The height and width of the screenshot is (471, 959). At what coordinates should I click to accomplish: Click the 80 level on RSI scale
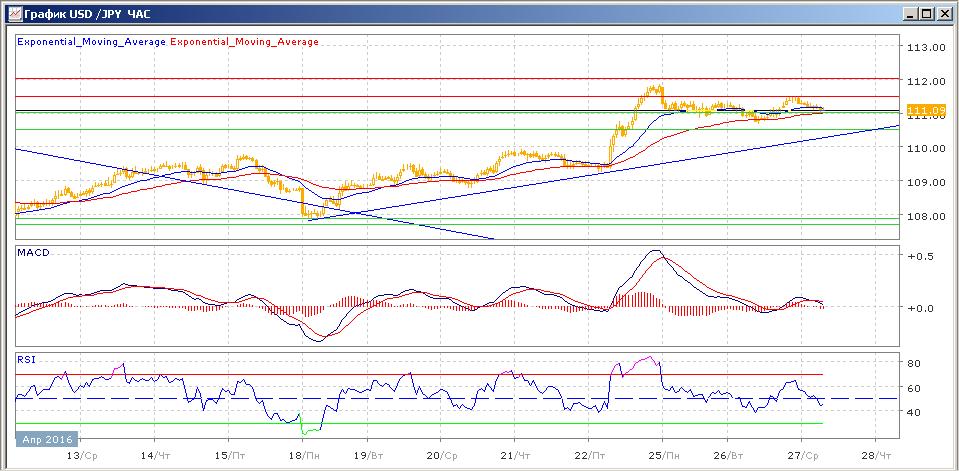[913, 363]
